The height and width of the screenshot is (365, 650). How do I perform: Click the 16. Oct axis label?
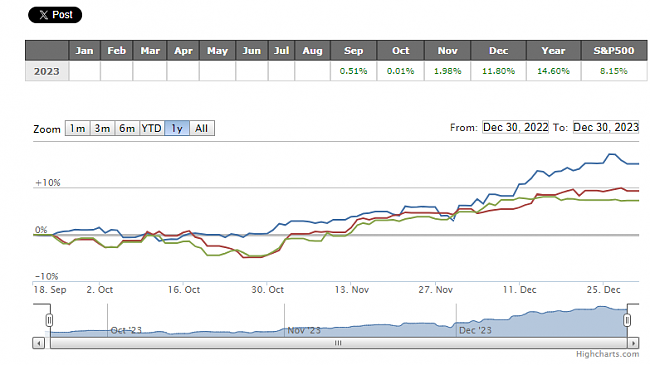184,290
